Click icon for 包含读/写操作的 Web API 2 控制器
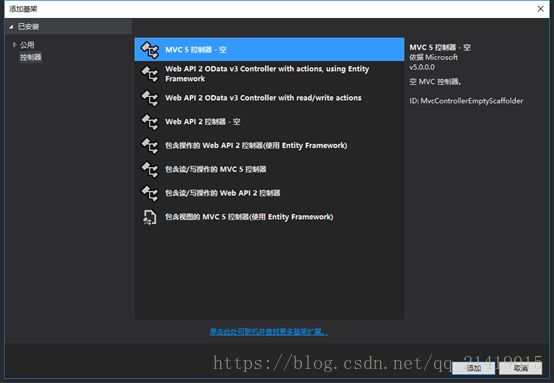The height and width of the screenshot is (383, 554). [x=150, y=193]
